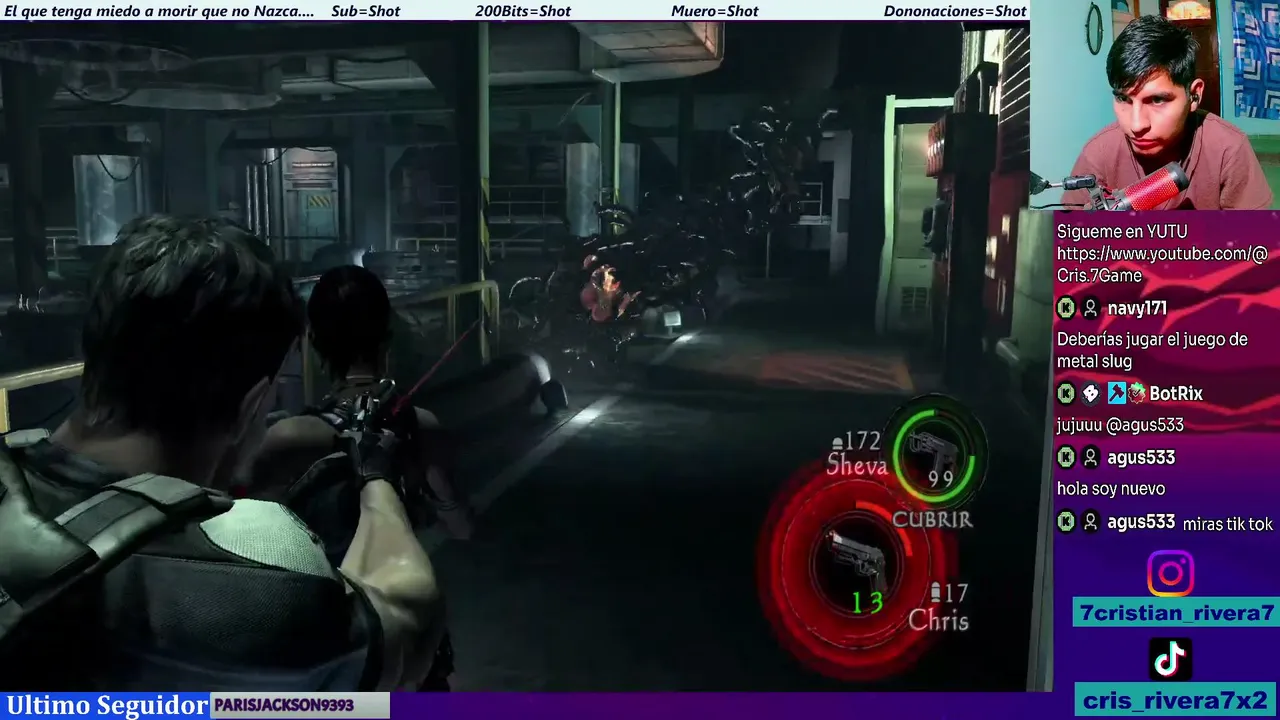Click the 'jujuuu @agus533' chat message
The height and width of the screenshot is (720, 1280).
[x=1120, y=425]
